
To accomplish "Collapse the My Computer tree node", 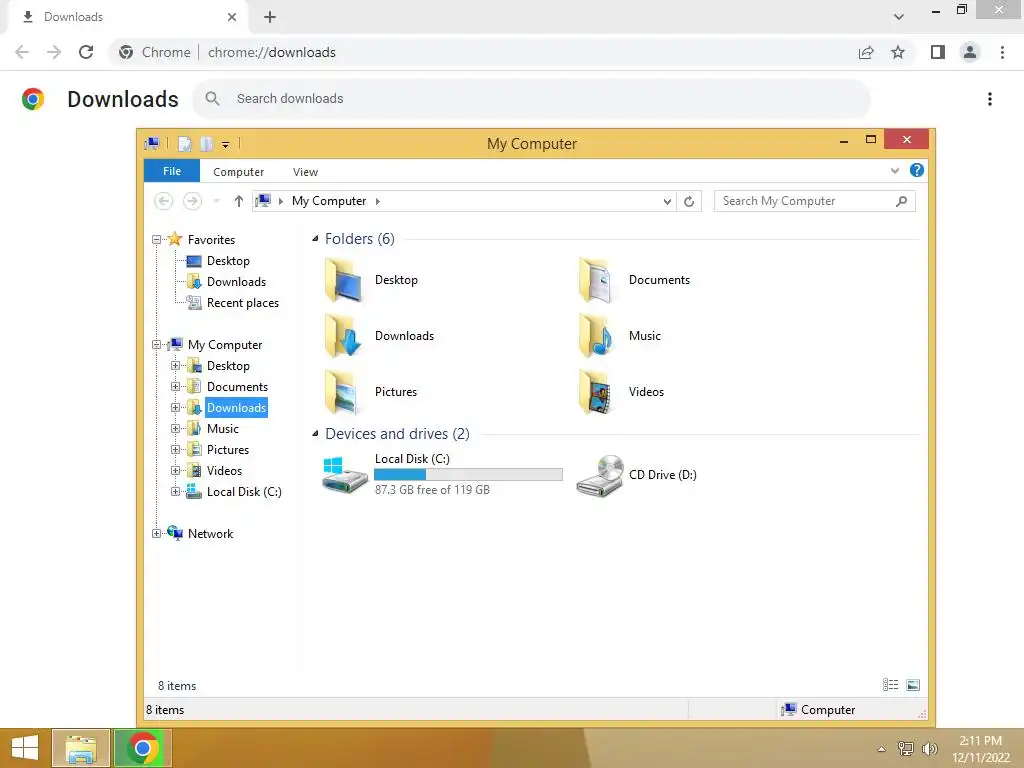I will coord(157,345).
